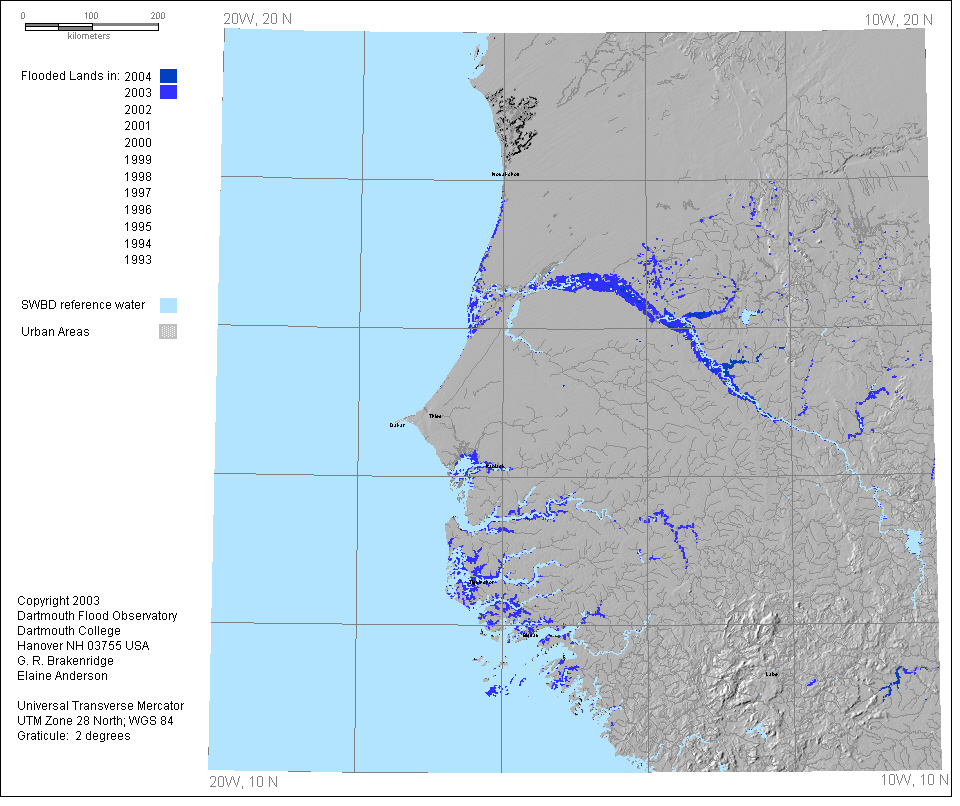Screen dimensions: 960x806
Task: Click the 1998 legend entry
Action: click(138, 177)
